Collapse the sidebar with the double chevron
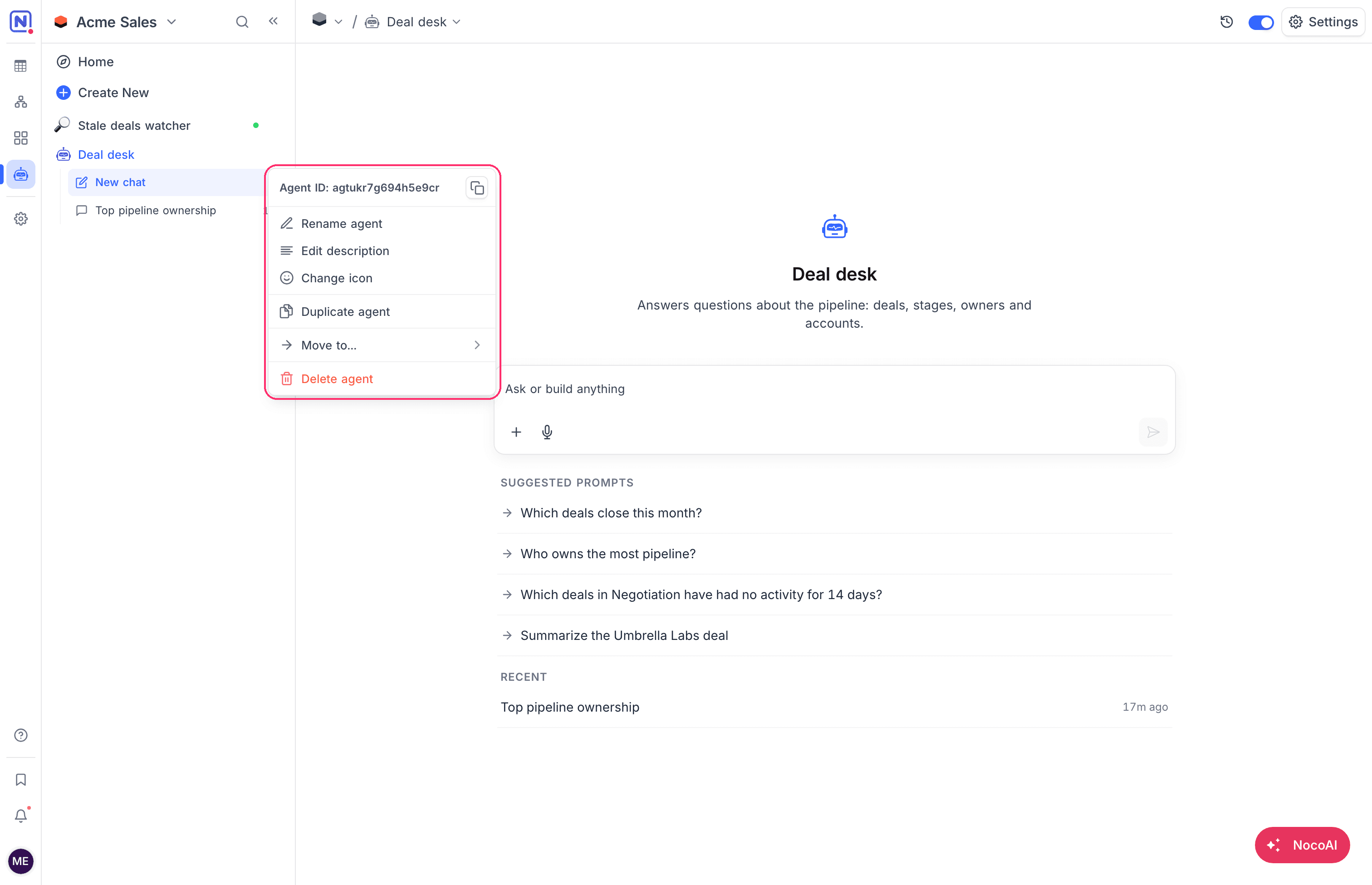Screen dimensions: 1372x885 click(x=273, y=21)
